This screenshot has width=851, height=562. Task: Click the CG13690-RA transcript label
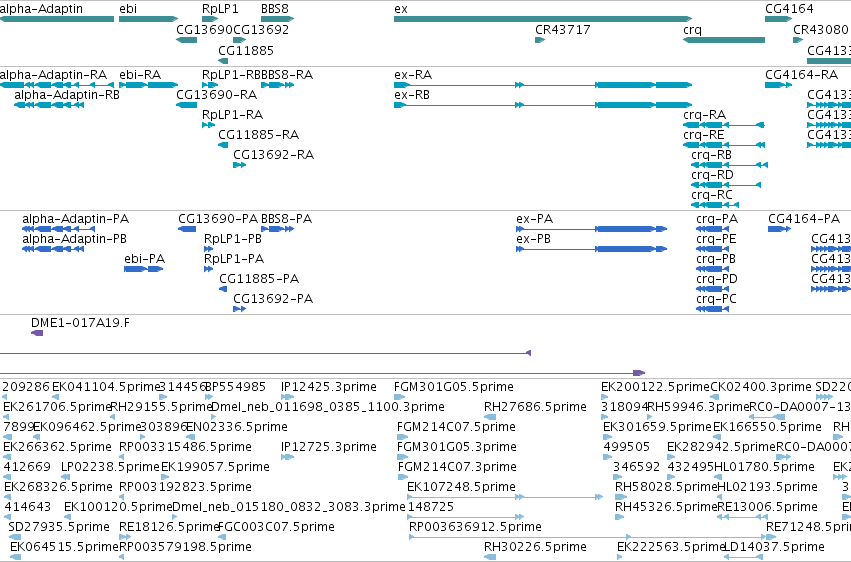click(217, 95)
